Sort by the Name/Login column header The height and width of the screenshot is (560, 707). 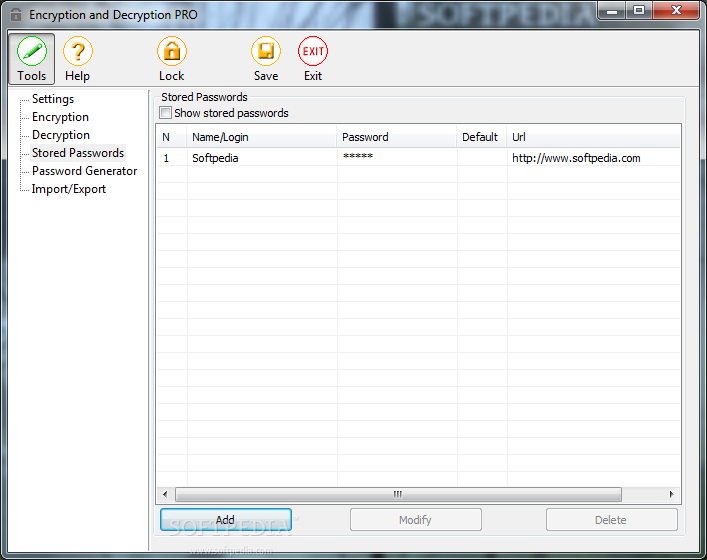(x=262, y=137)
